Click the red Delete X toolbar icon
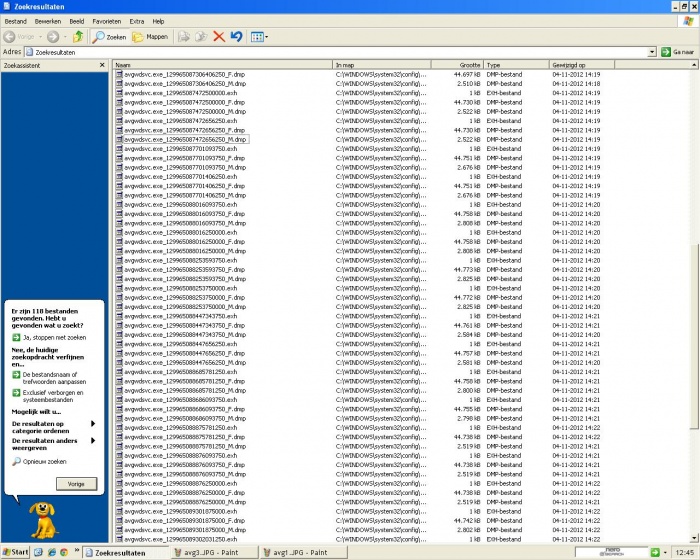Viewport: 700px width, 560px height. 219,36
